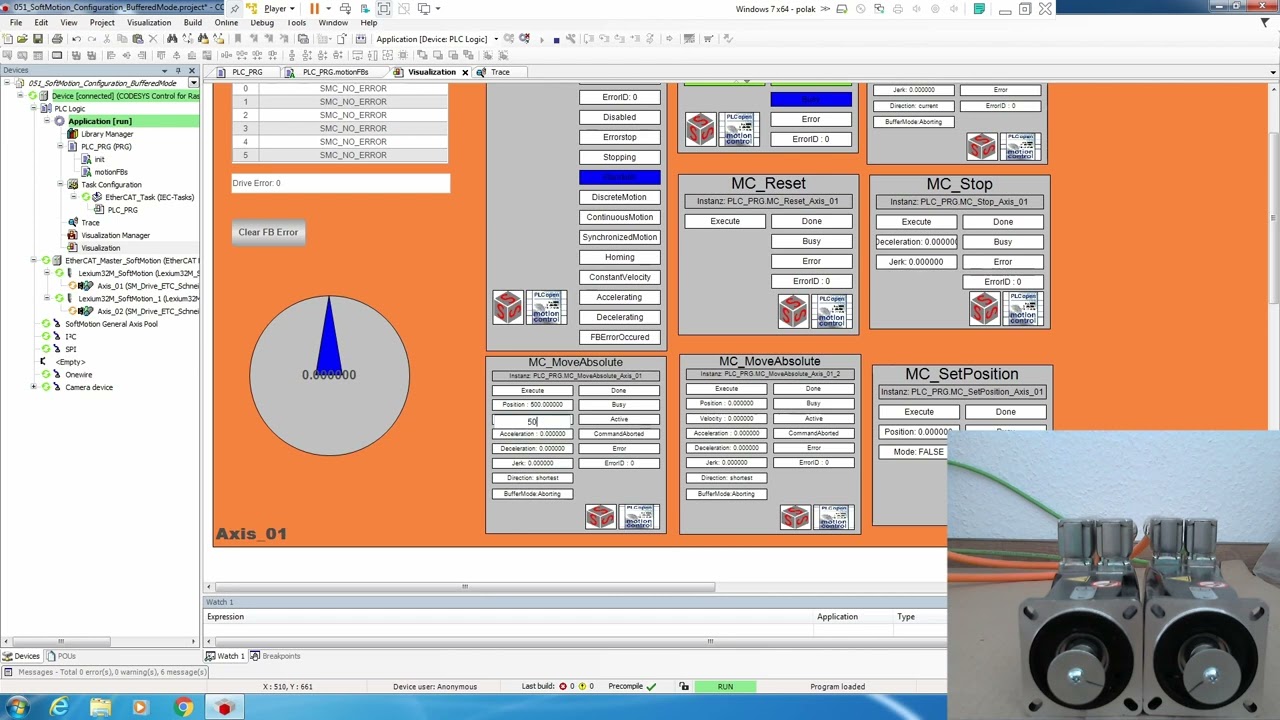Collapse the PLC_PRG (PRG) node
This screenshot has height=720, width=1280.
click(x=59, y=147)
